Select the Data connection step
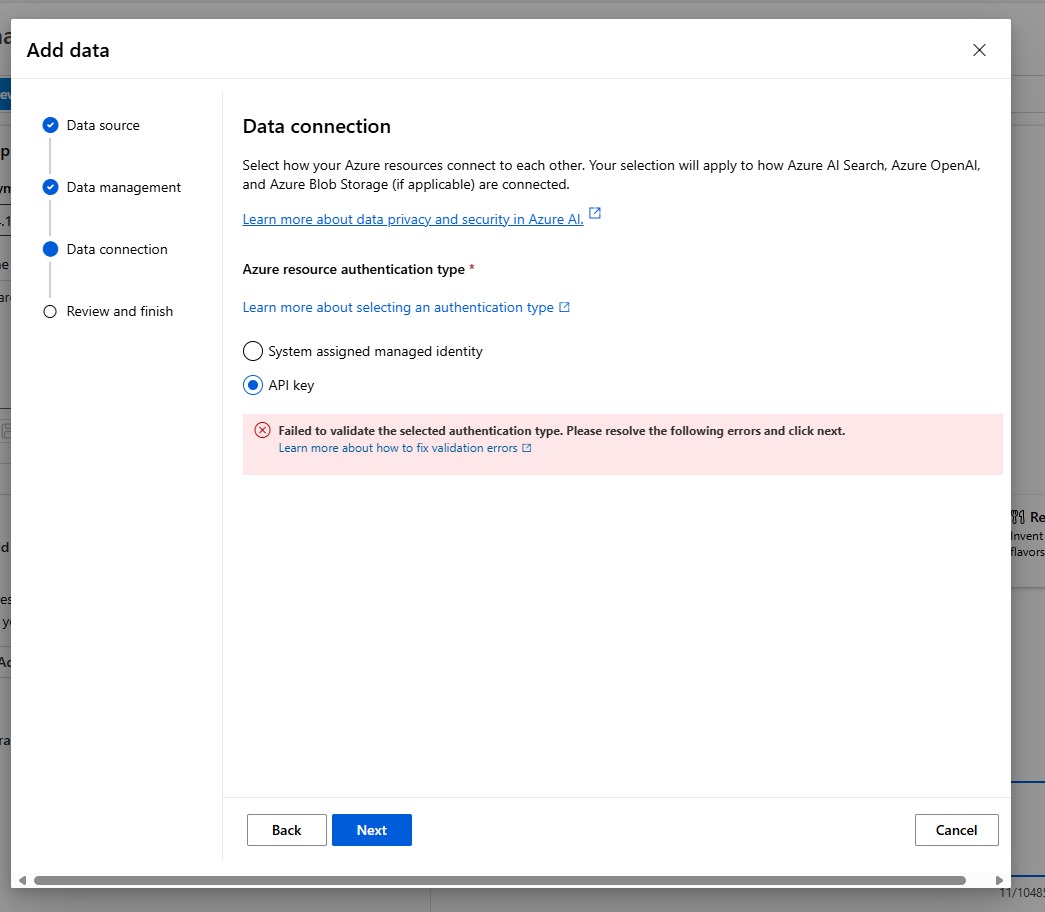 click(117, 249)
